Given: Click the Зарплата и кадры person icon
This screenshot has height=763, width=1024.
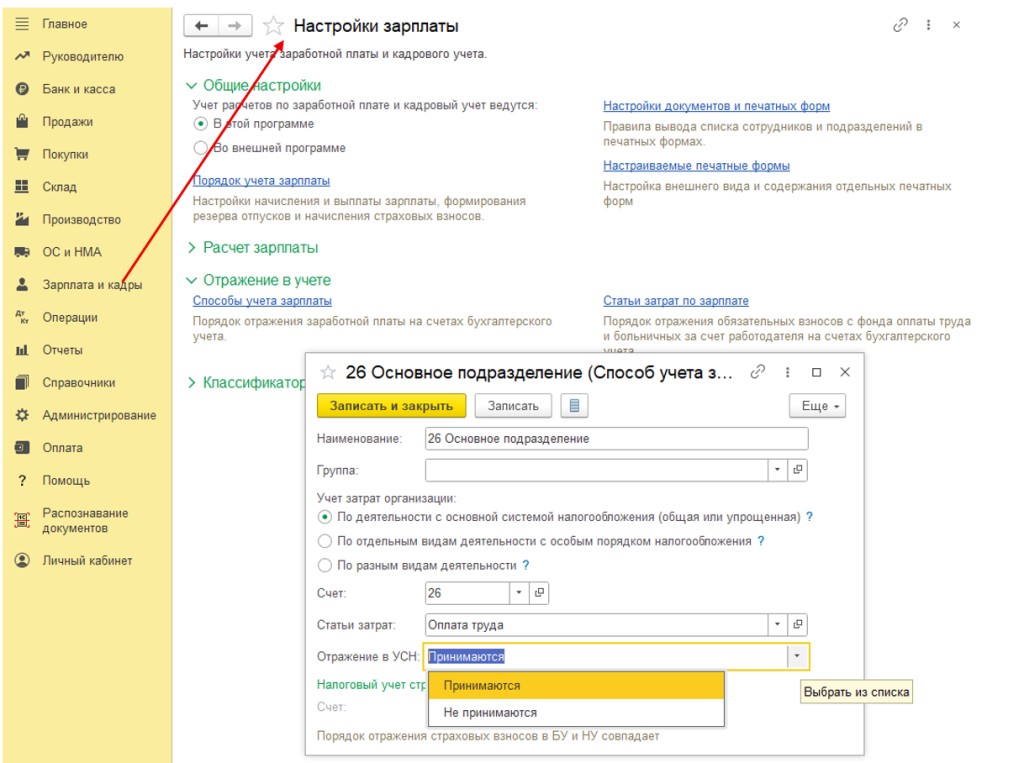Looking at the screenshot, I should pos(22,284).
